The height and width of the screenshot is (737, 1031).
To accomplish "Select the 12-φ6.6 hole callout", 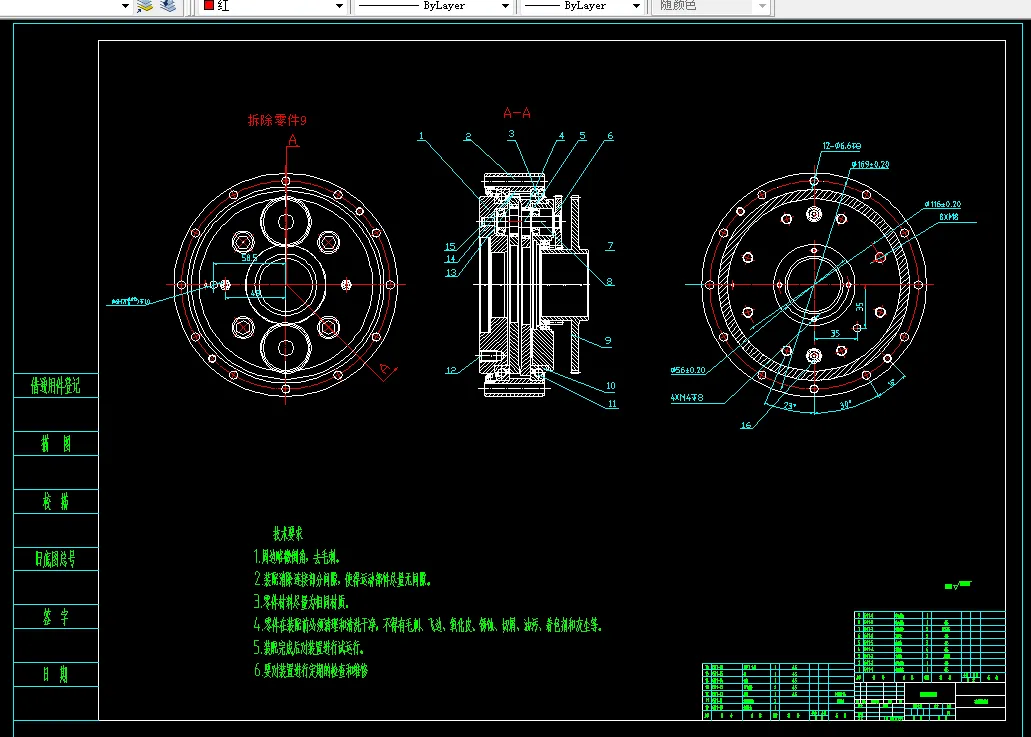I will tap(842, 146).
